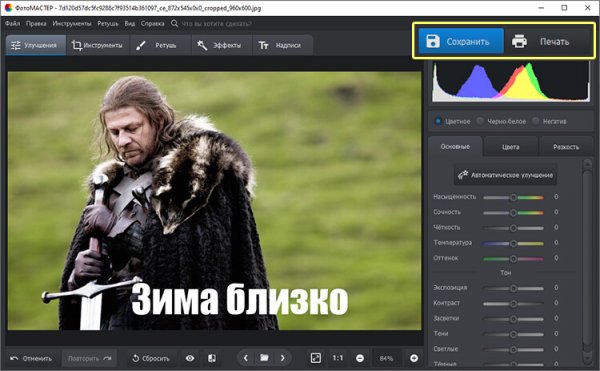Set zoom to 1:1
Image resolution: width=600 pixels, height=371 pixels.
pyautogui.click(x=338, y=358)
